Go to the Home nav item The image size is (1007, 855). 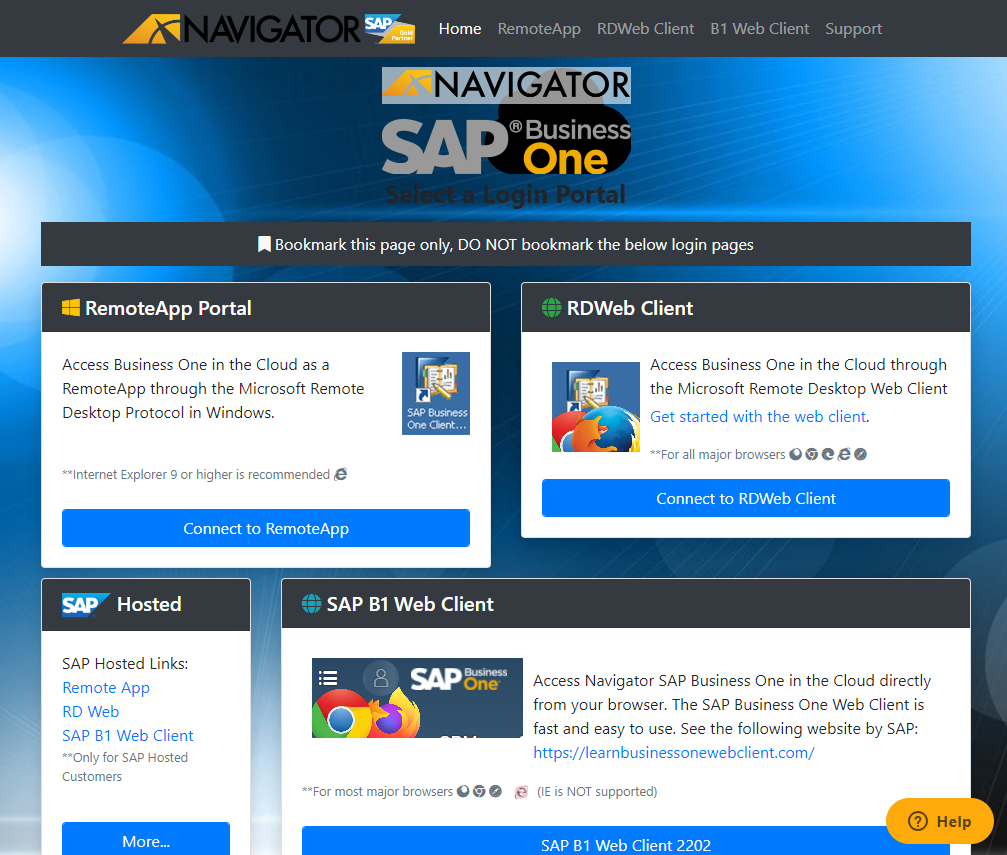pos(460,29)
